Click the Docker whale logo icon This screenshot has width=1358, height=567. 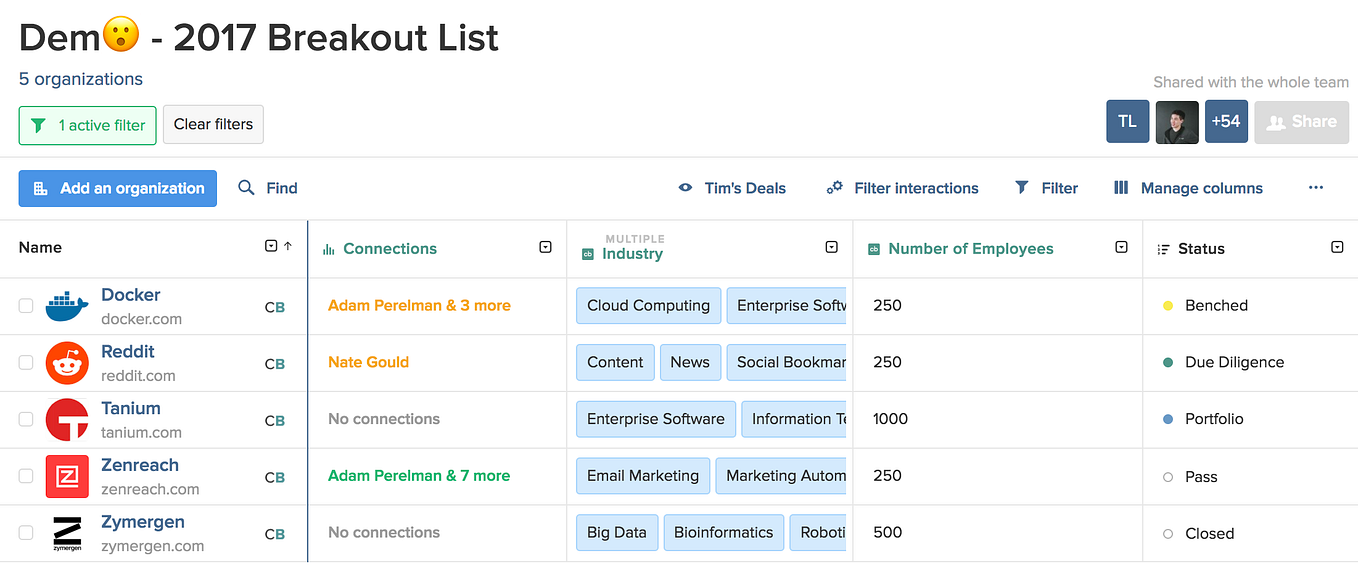pyautogui.click(x=67, y=306)
